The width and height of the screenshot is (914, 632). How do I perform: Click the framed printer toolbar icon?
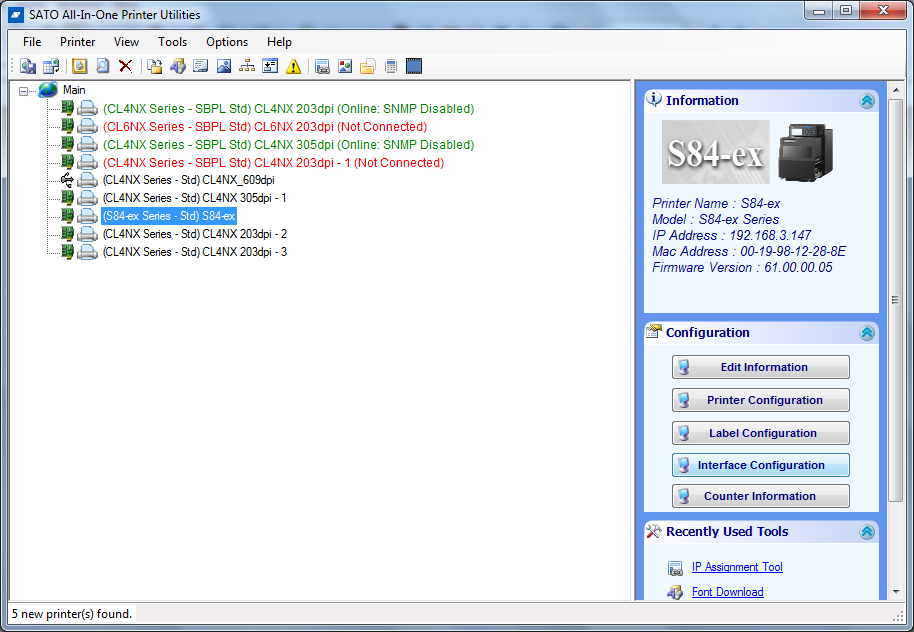click(x=80, y=66)
